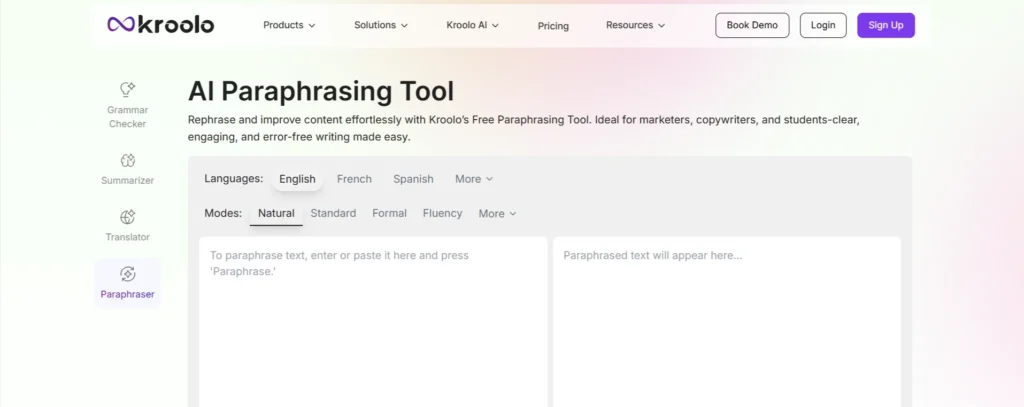The width and height of the screenshot is (1024, 407).
Task: Click the Summarizer label
Action: point(127,180)
